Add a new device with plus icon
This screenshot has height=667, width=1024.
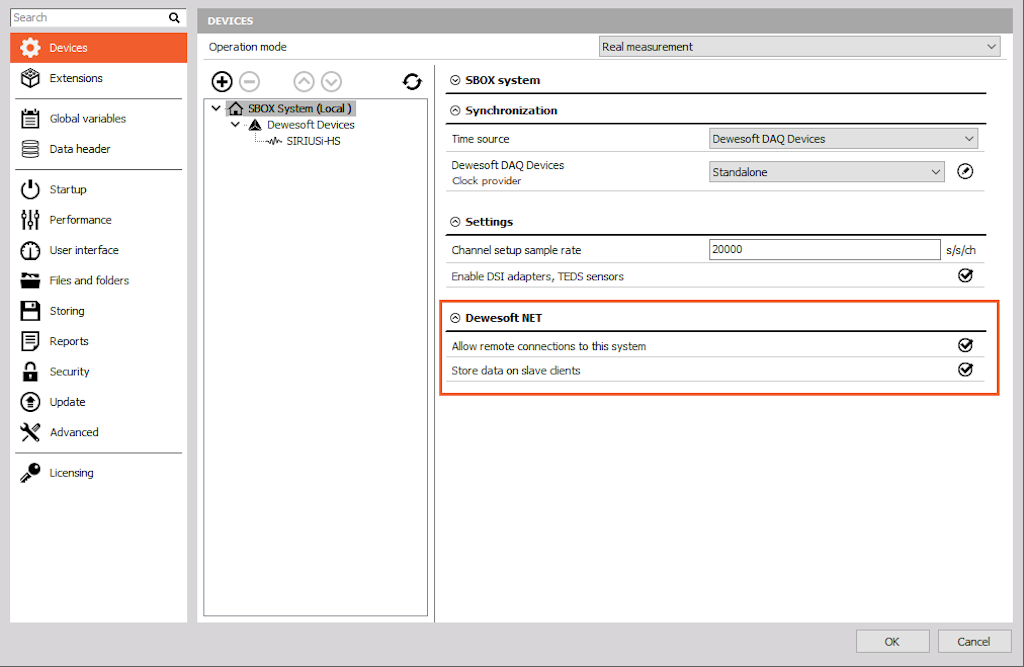pos(222,82)
